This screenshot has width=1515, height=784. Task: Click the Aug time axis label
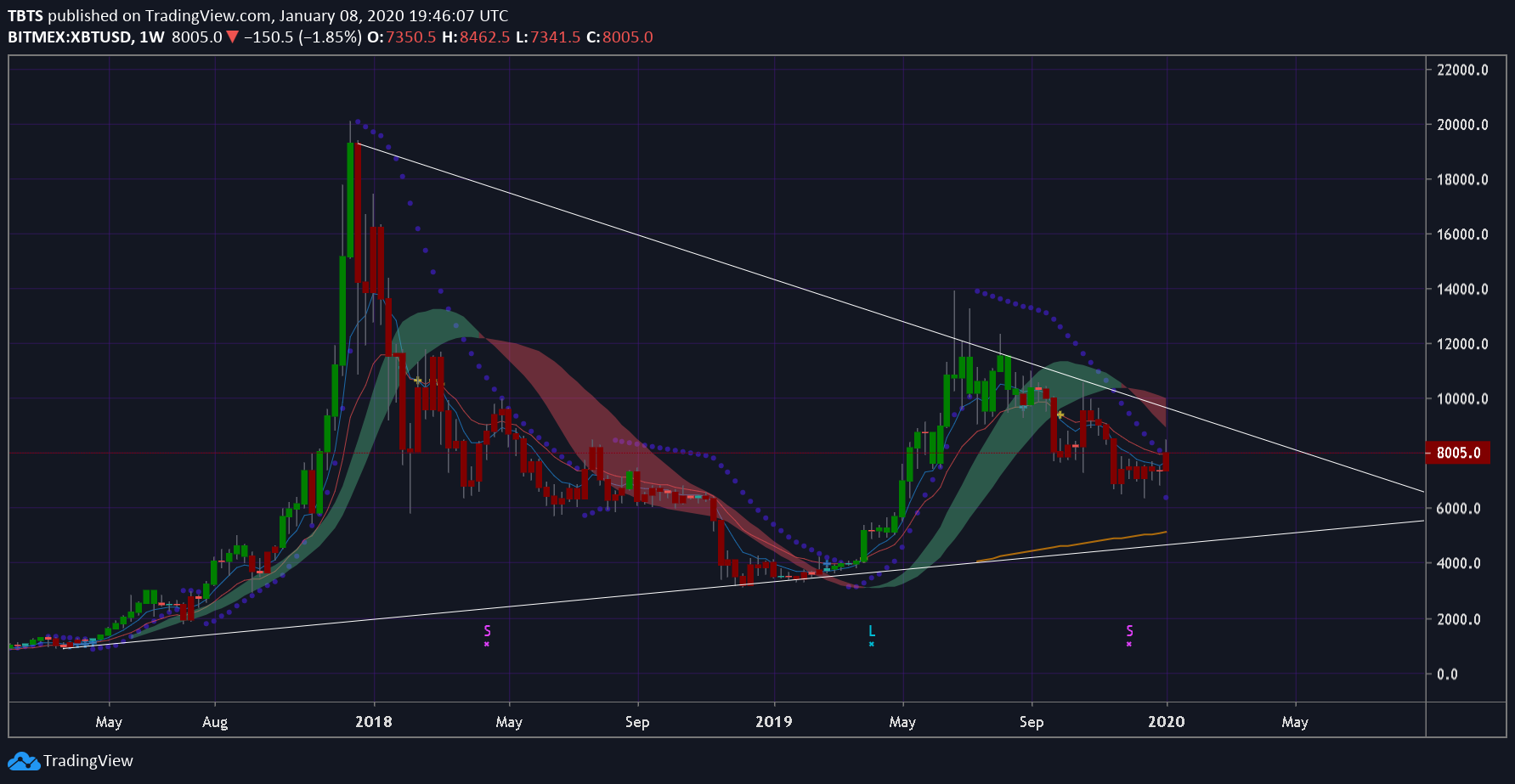(215, 723)
